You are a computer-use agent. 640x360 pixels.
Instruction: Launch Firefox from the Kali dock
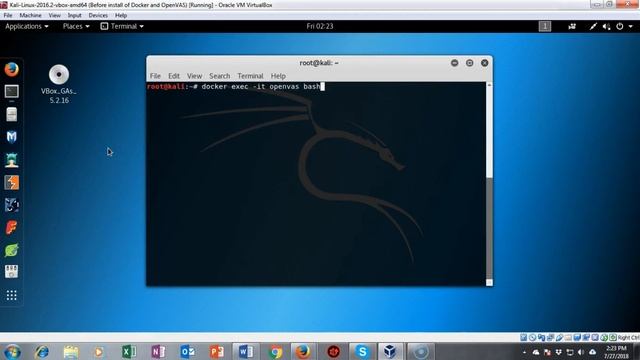(x=11, y=69)
